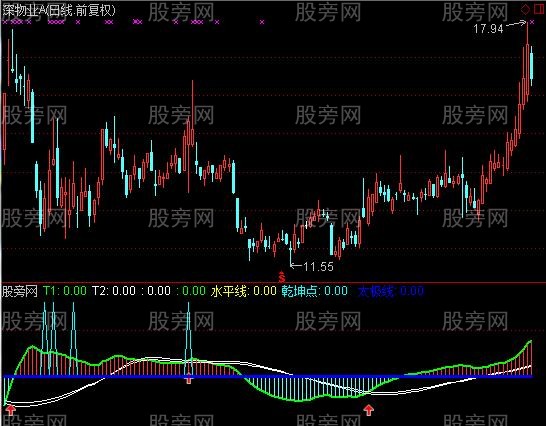Click the T1: 0.00 indicator value
The width and height of the screenshot is (546, 426).
click(65, 291)
